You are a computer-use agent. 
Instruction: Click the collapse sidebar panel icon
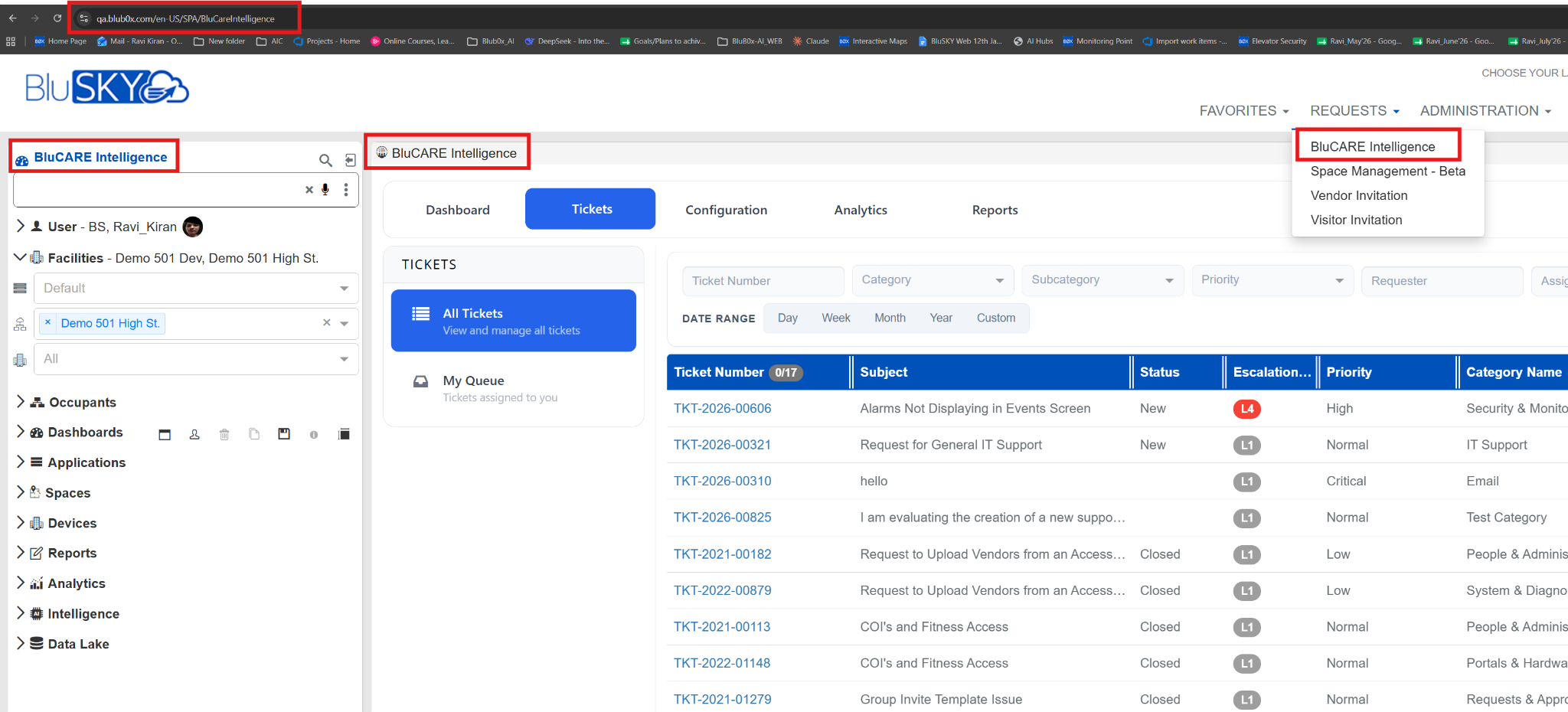coord(350,160)
